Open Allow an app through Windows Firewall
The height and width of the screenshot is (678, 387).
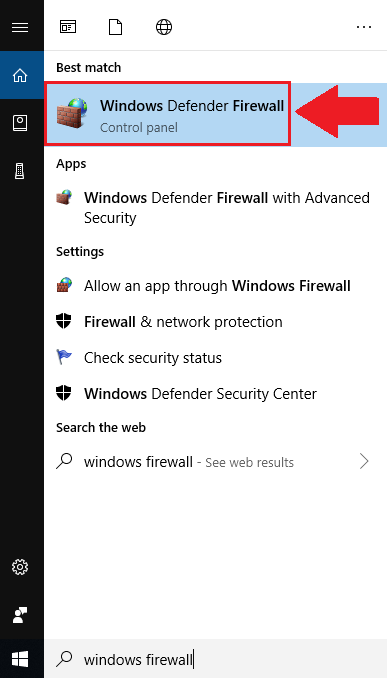pos(215,286)
